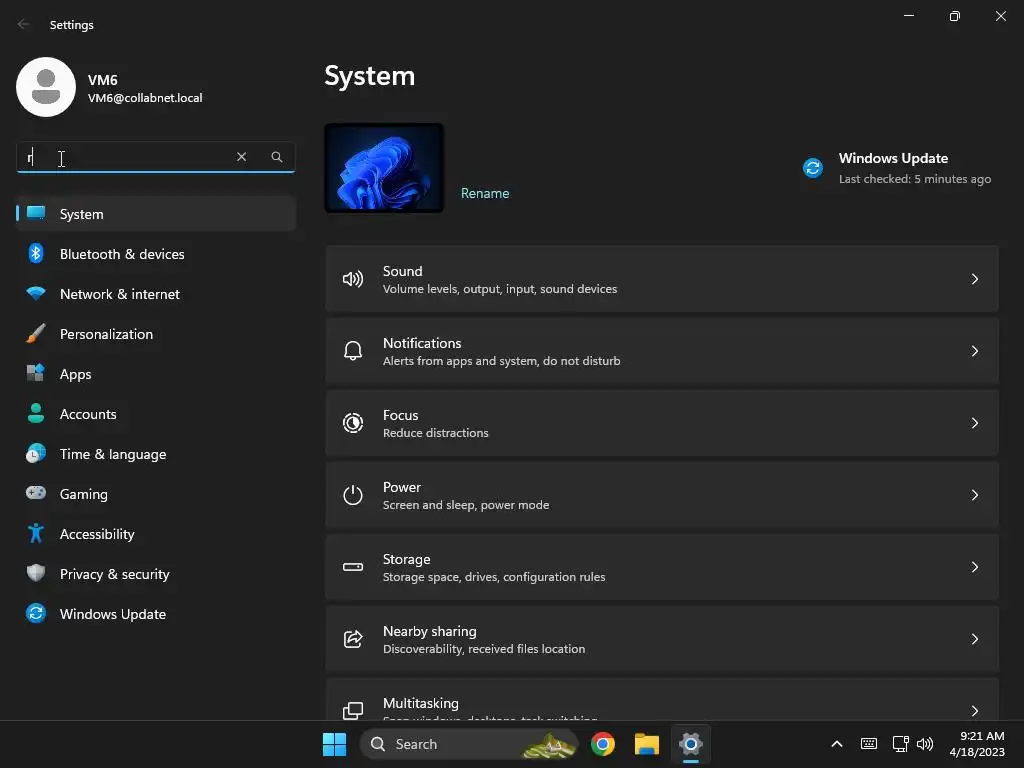
Task: Click "Reduce distractions" text
Action: (436, 433)
